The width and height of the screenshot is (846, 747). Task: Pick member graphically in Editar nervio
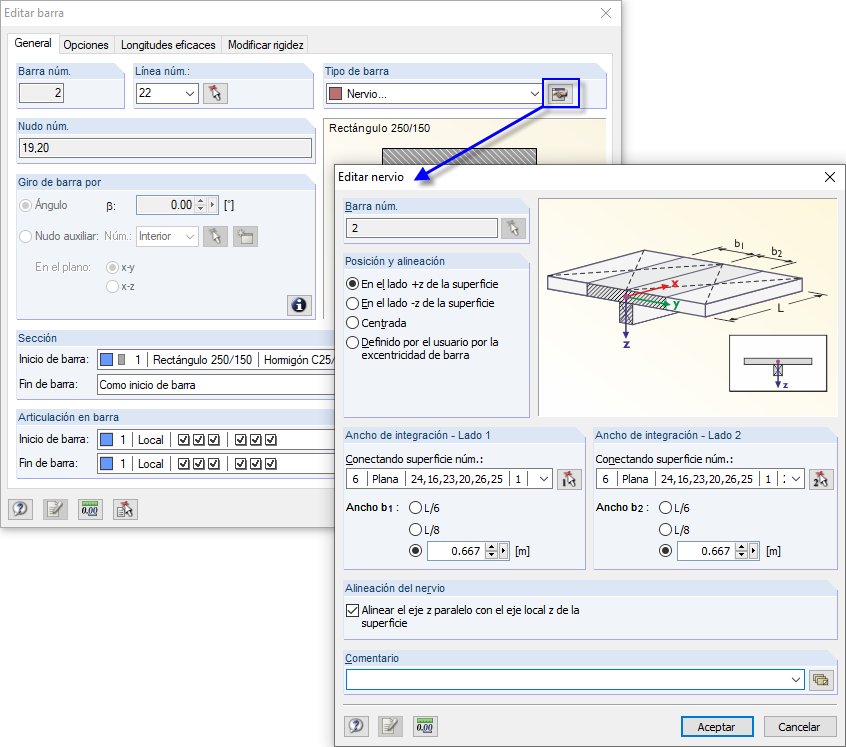coord(513,228)
